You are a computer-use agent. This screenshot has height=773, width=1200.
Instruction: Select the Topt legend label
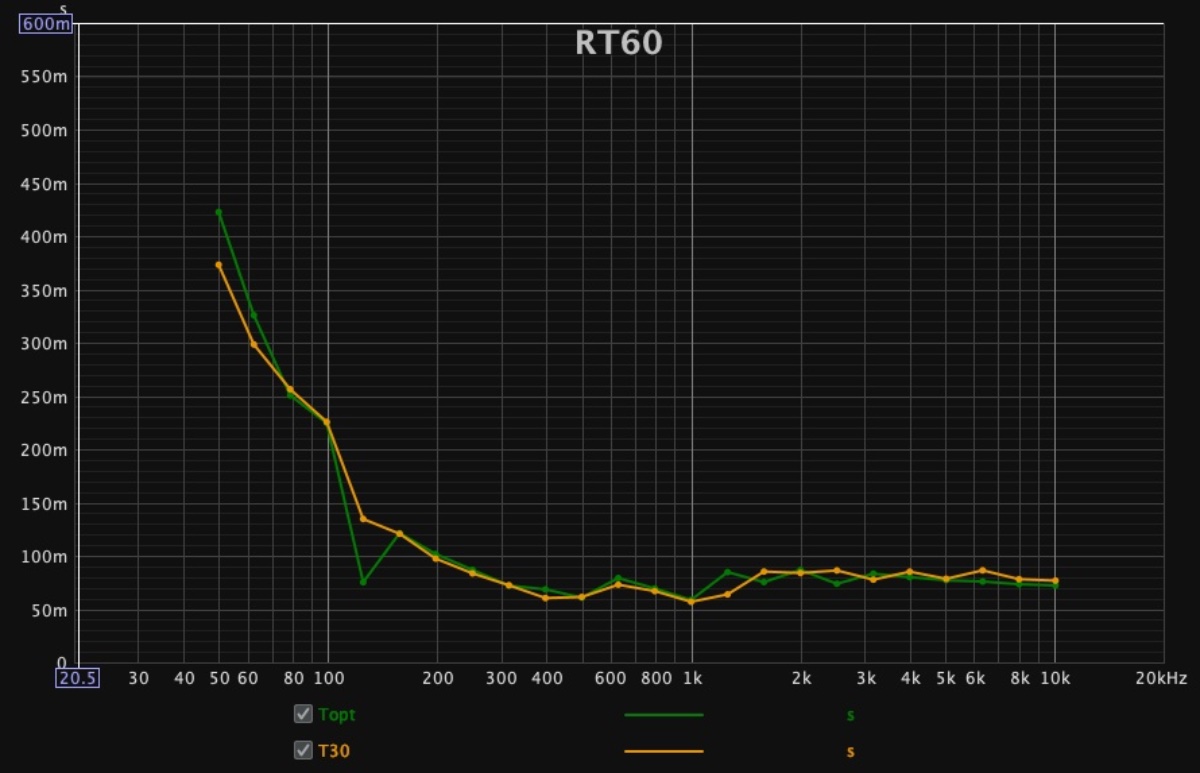click(x=337, y=715)
